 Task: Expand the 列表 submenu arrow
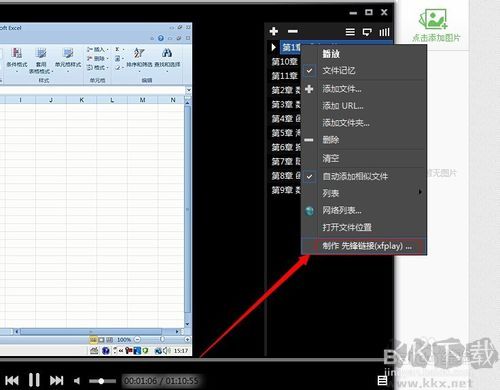420,192
